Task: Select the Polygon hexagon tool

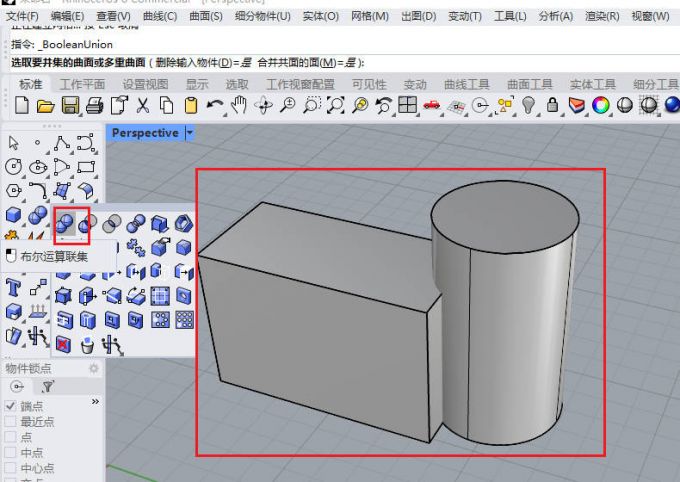Action: [13, 190]
